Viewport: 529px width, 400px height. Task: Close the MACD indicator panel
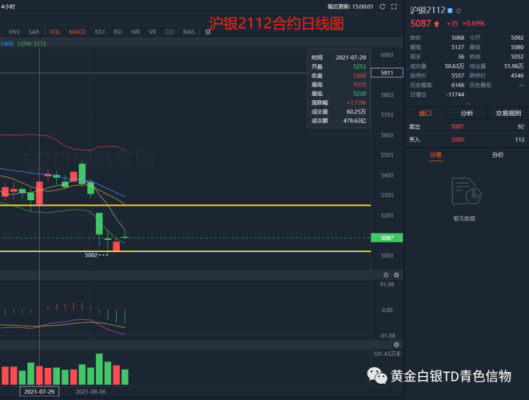(396, 275)
